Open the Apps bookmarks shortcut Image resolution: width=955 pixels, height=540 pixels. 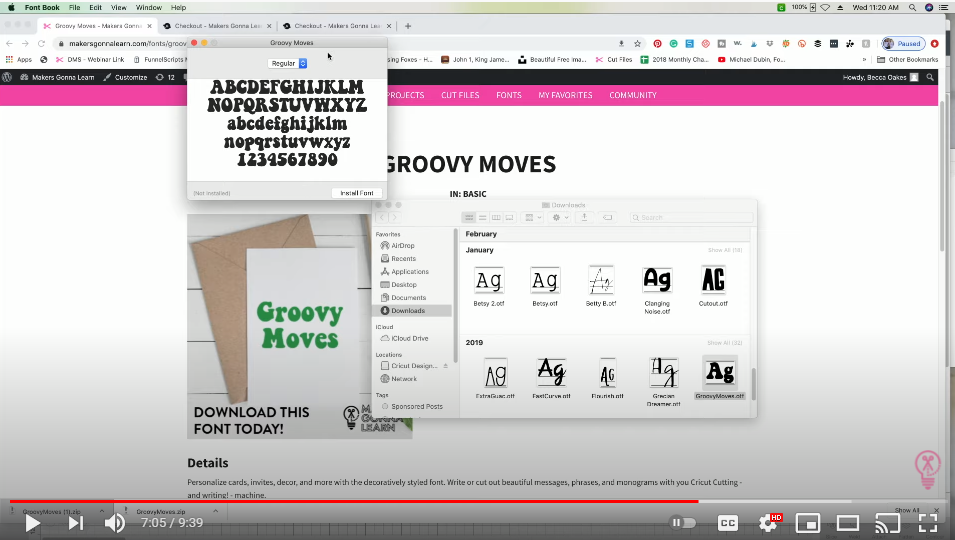pyautogui.click(x=18, y=60)
